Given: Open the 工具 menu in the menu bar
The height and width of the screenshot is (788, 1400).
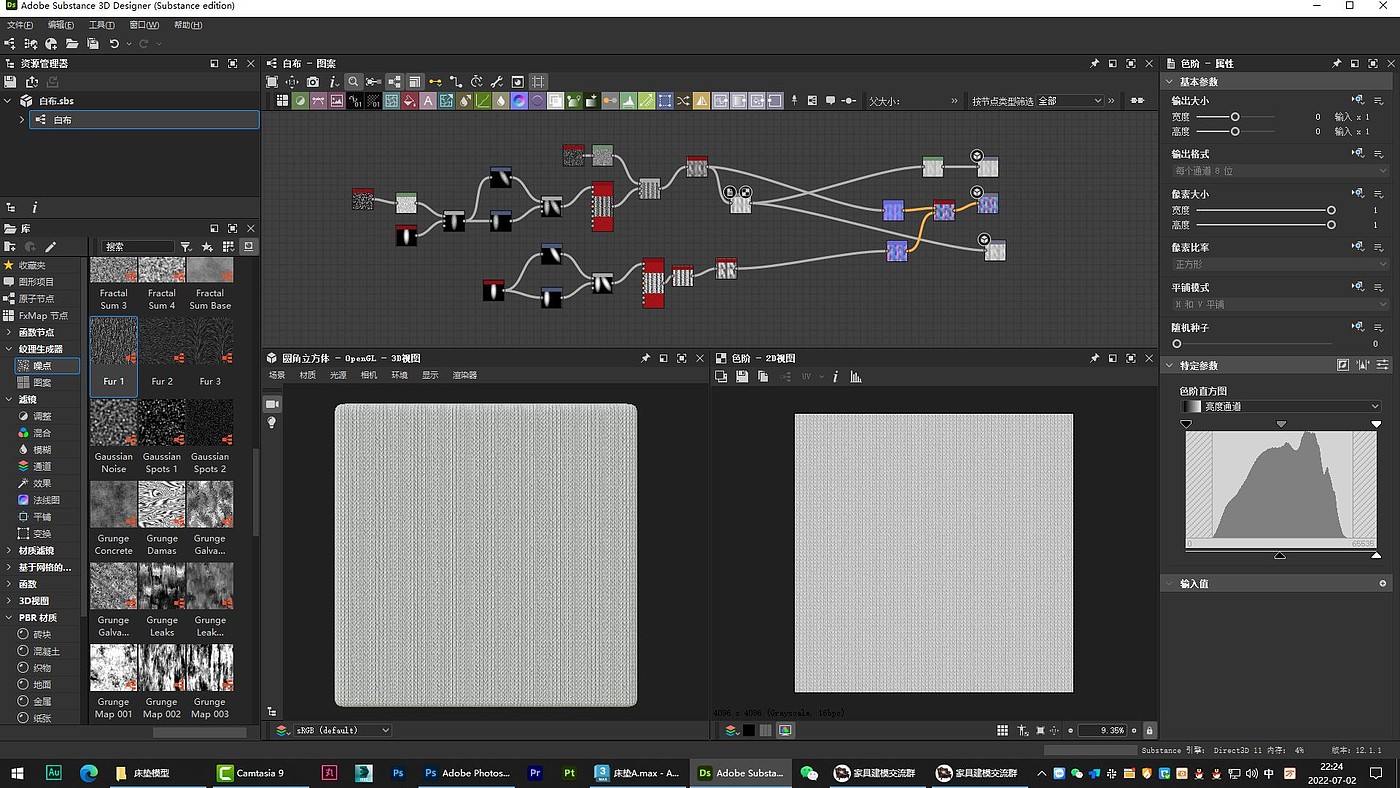Looking at the screenshot, I should (x=101, y=25).
